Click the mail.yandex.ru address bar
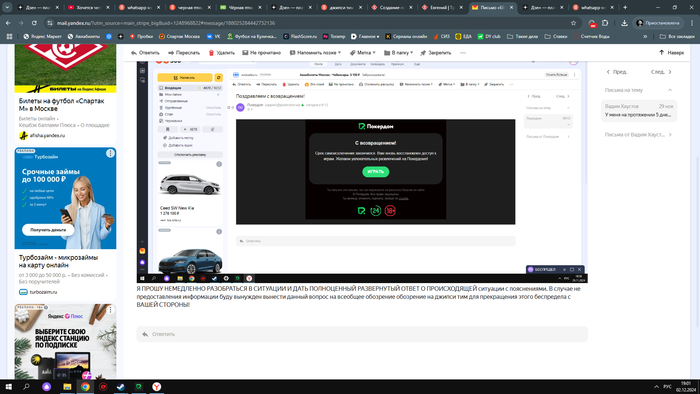Viewport: 700px width, 394px height. click(x=308, y=23)
